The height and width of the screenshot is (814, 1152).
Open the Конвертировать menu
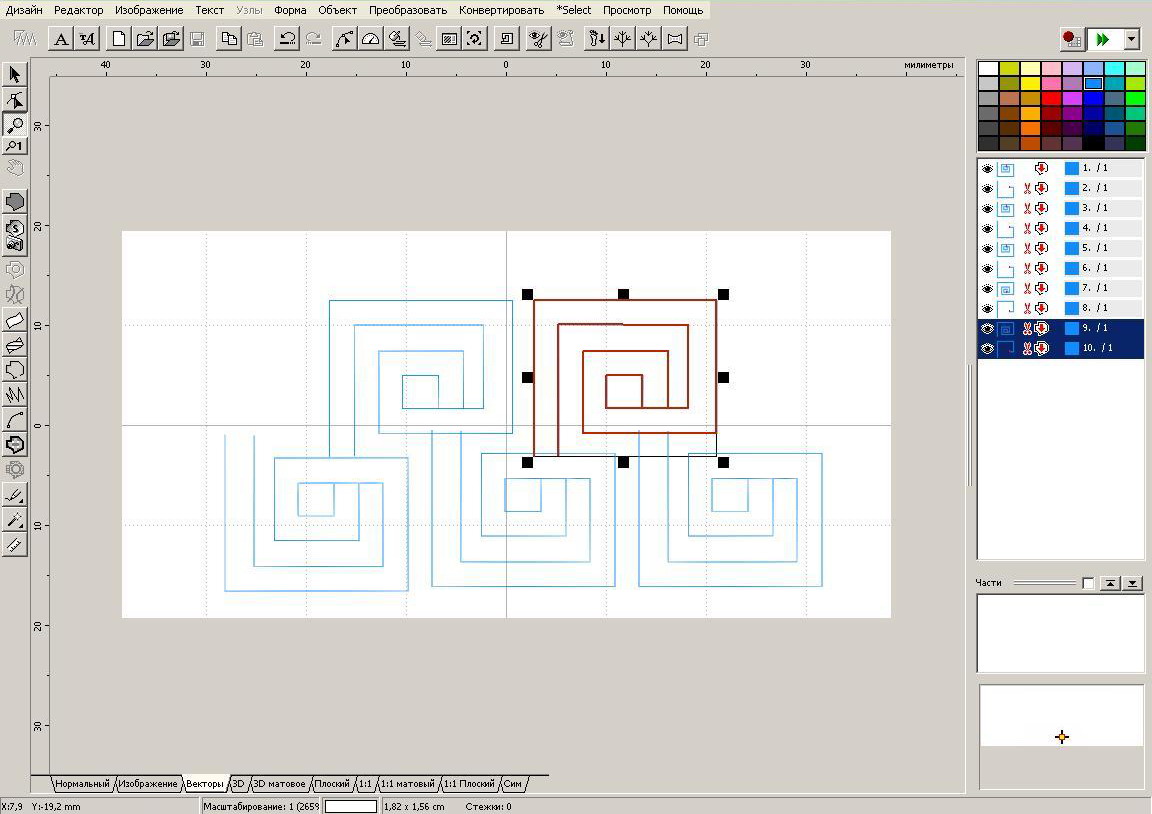coord(501,10)
